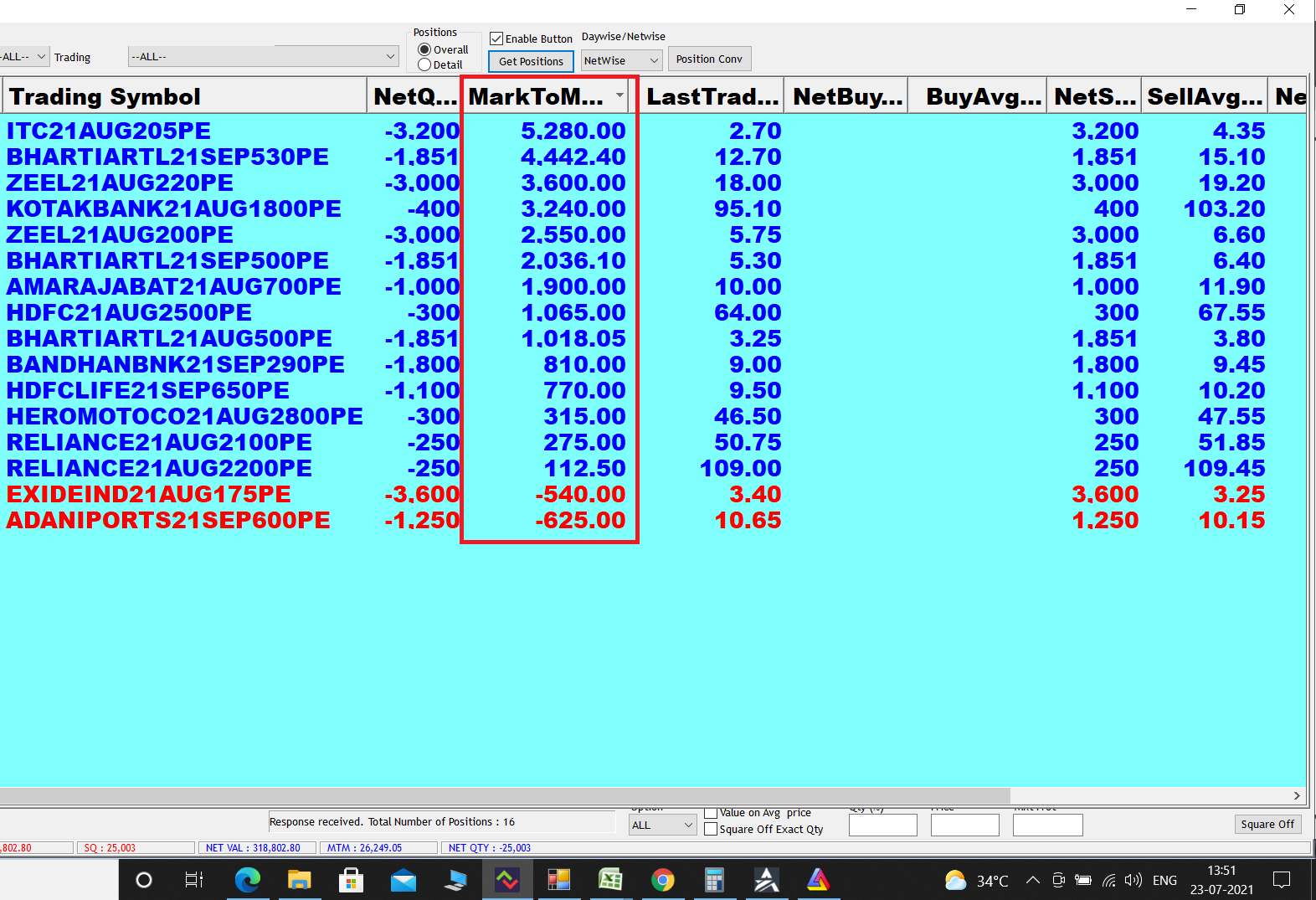Viewport: 1316px width, 900px height.
Task: Click the Price input field at bottom
Action: (x=965, y=825)
